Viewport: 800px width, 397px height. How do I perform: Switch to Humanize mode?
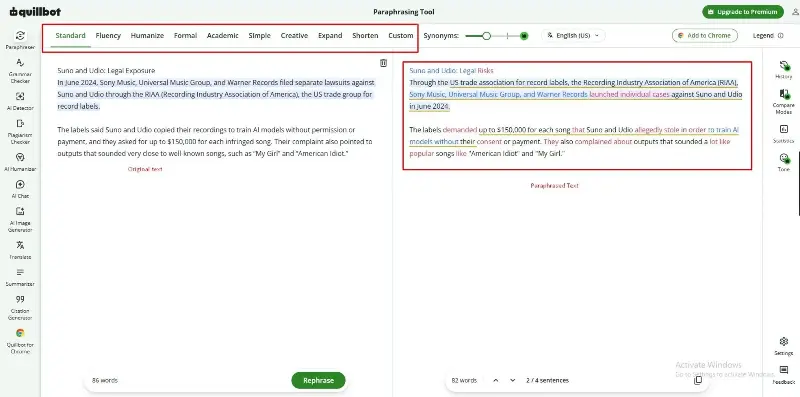(x=147, y=35)
